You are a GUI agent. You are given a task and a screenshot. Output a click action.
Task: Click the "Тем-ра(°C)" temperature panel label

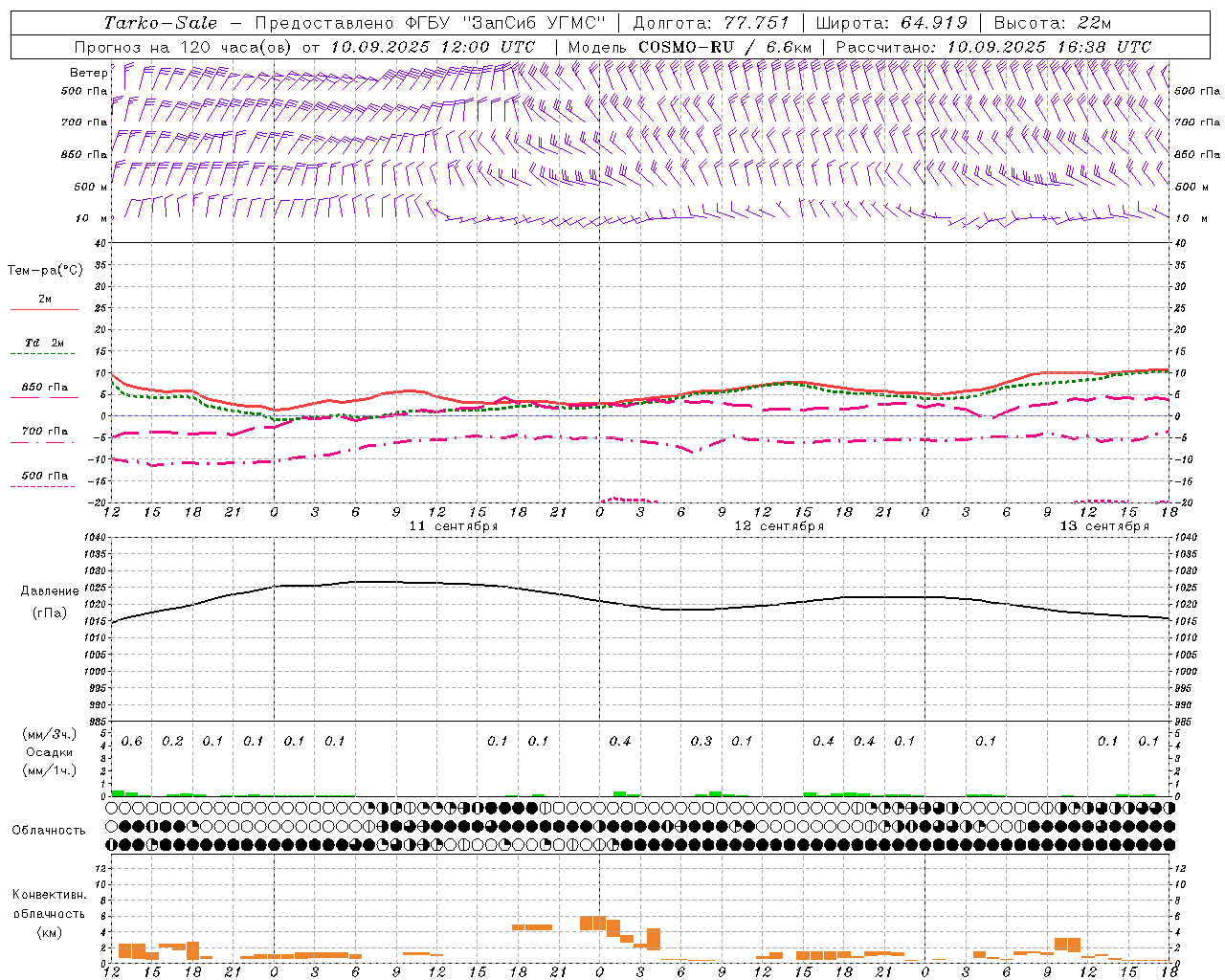45,271
